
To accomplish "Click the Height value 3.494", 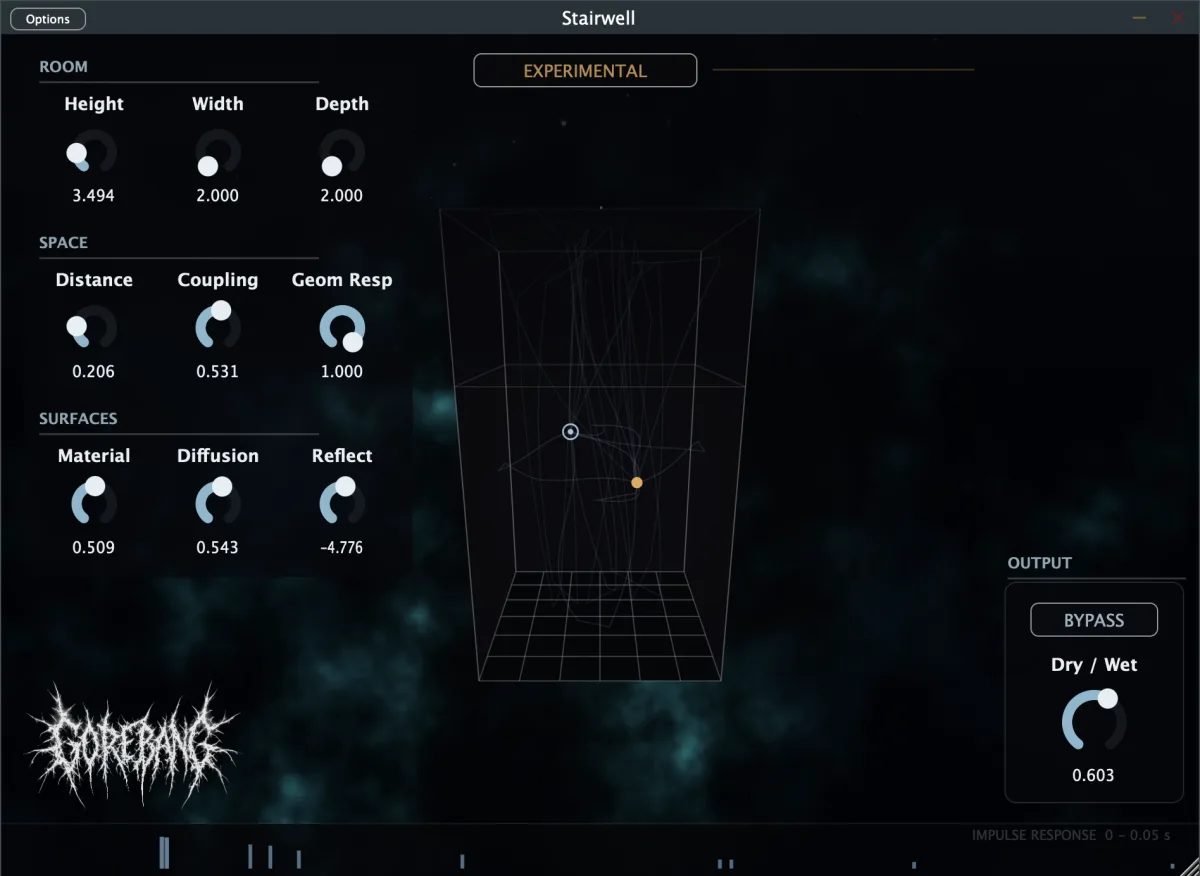I will coord(94,196).
